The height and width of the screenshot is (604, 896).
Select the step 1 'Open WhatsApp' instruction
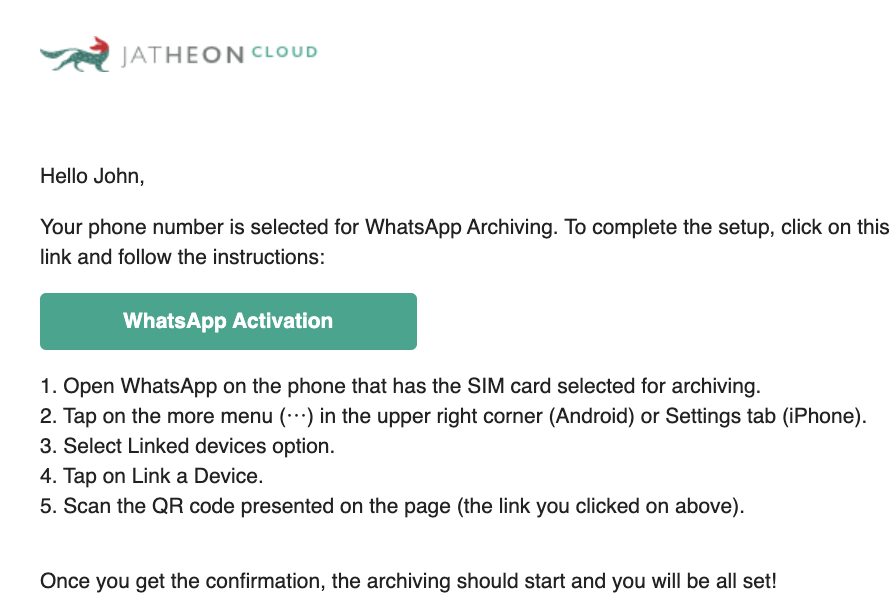pyautogui.click(x=400, y=386)
